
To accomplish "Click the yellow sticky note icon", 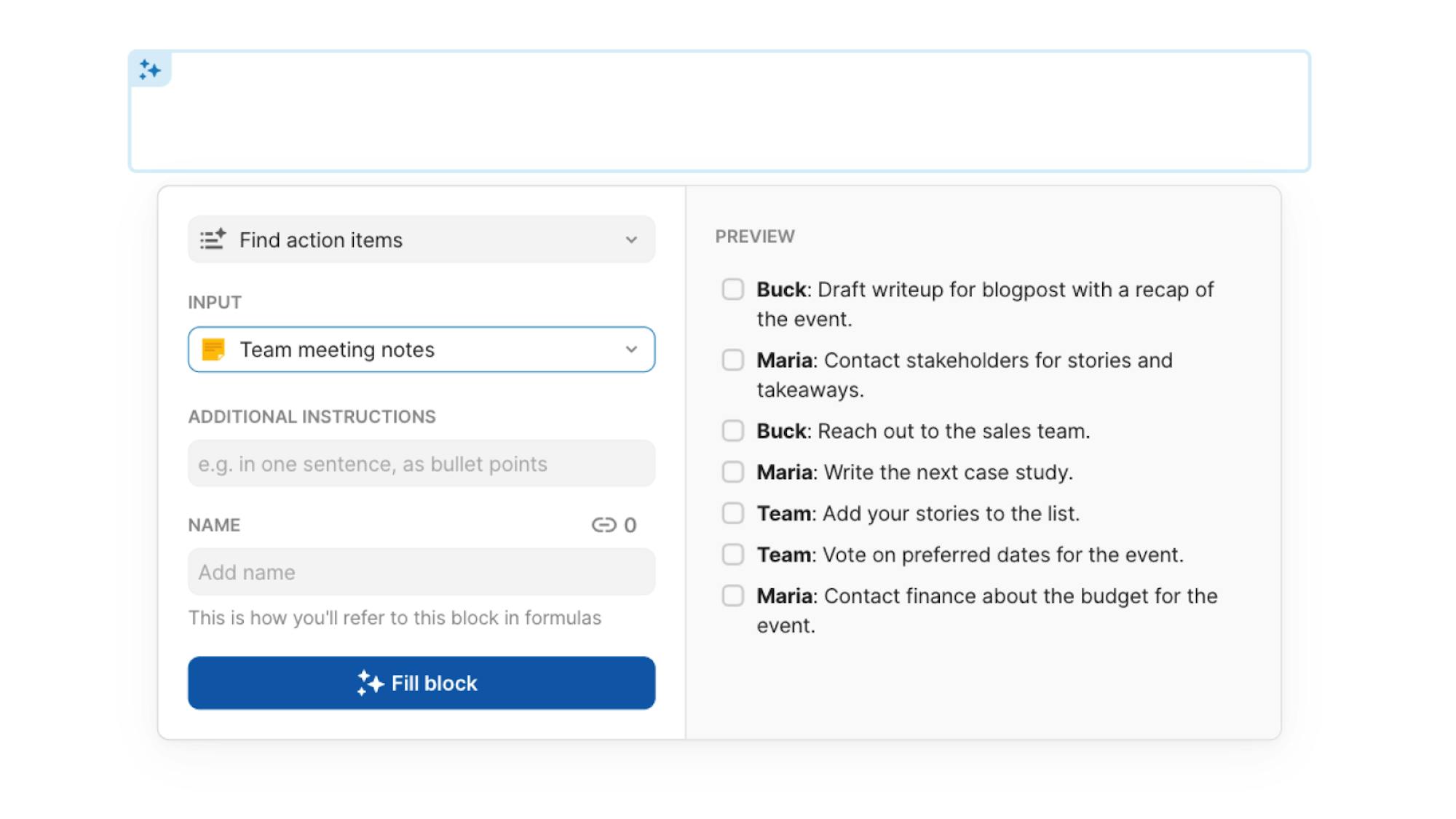I will point(213,349).
